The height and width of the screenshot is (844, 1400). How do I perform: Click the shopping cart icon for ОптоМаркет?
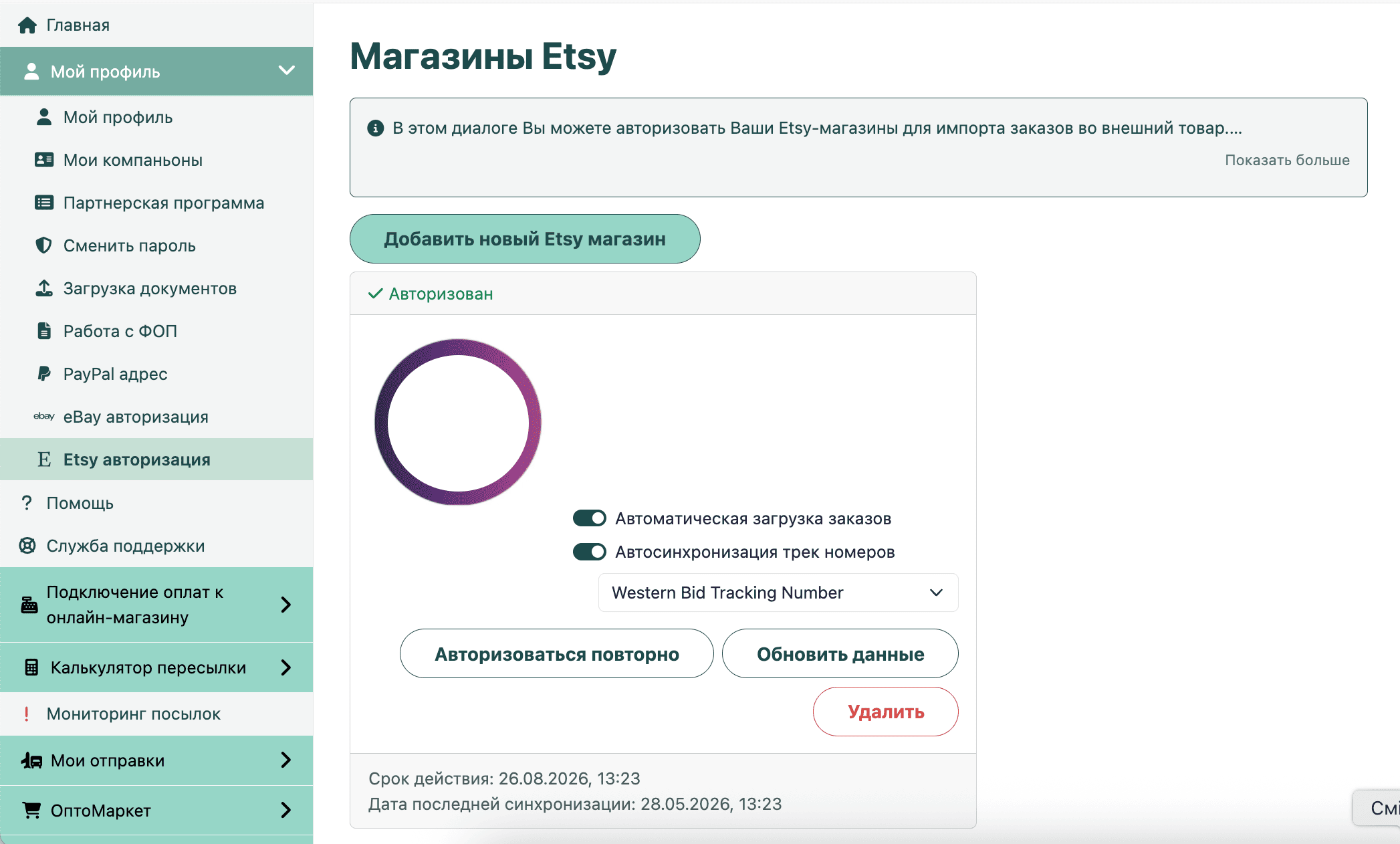click(x=31, y=810)
